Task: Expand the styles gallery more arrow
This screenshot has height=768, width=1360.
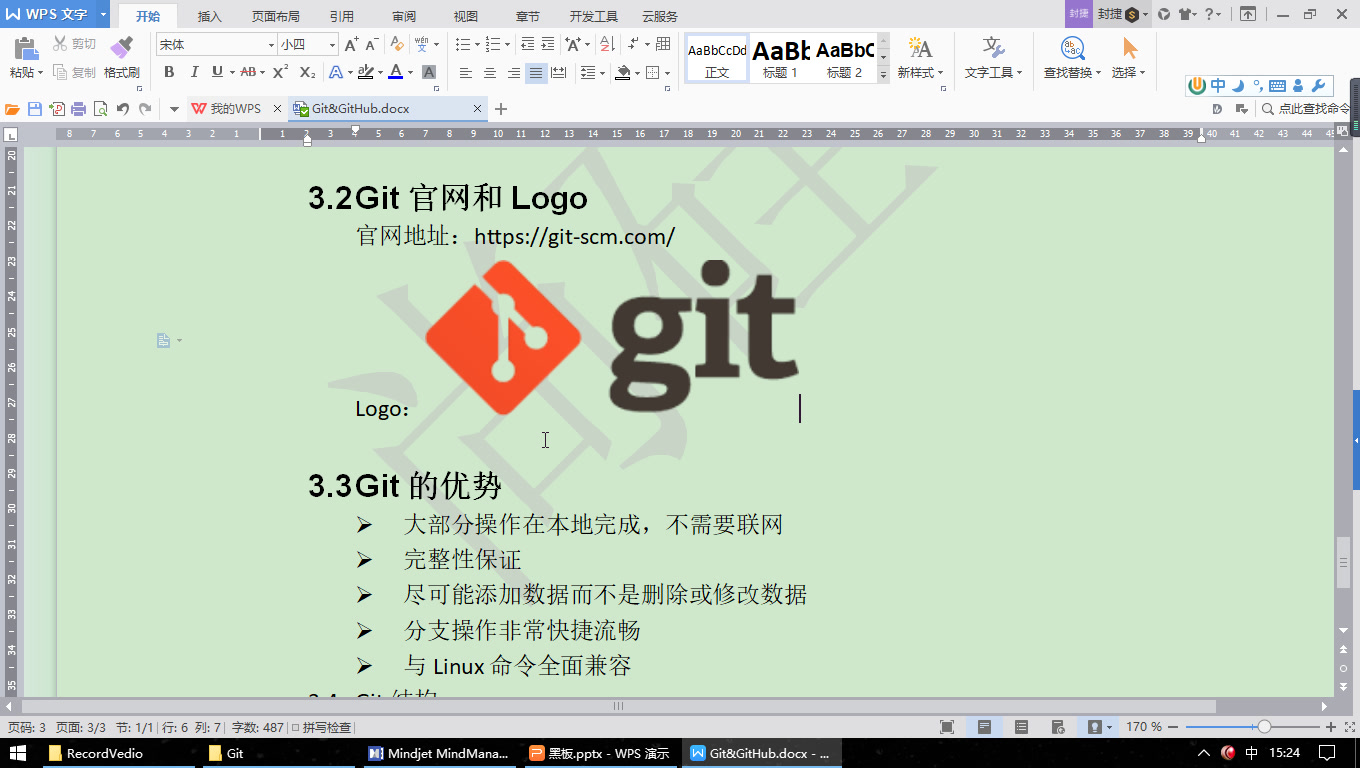Action: [883, 76]
